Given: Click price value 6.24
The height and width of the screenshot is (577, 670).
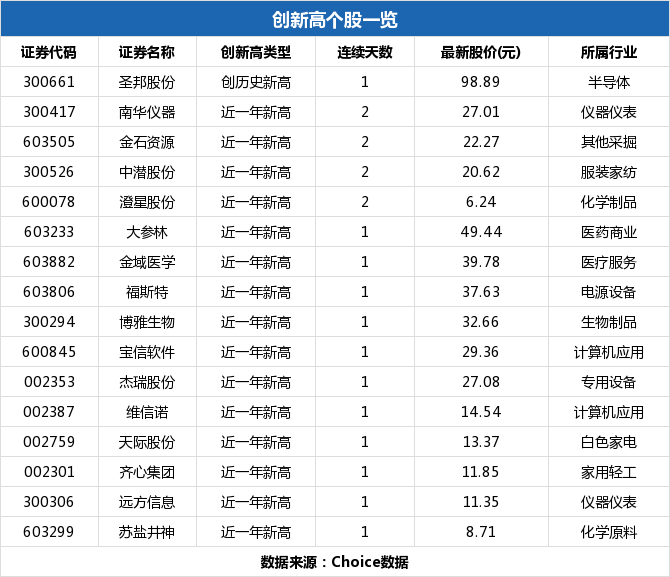Looking at the screenshot, I should (x=481, y=202).
